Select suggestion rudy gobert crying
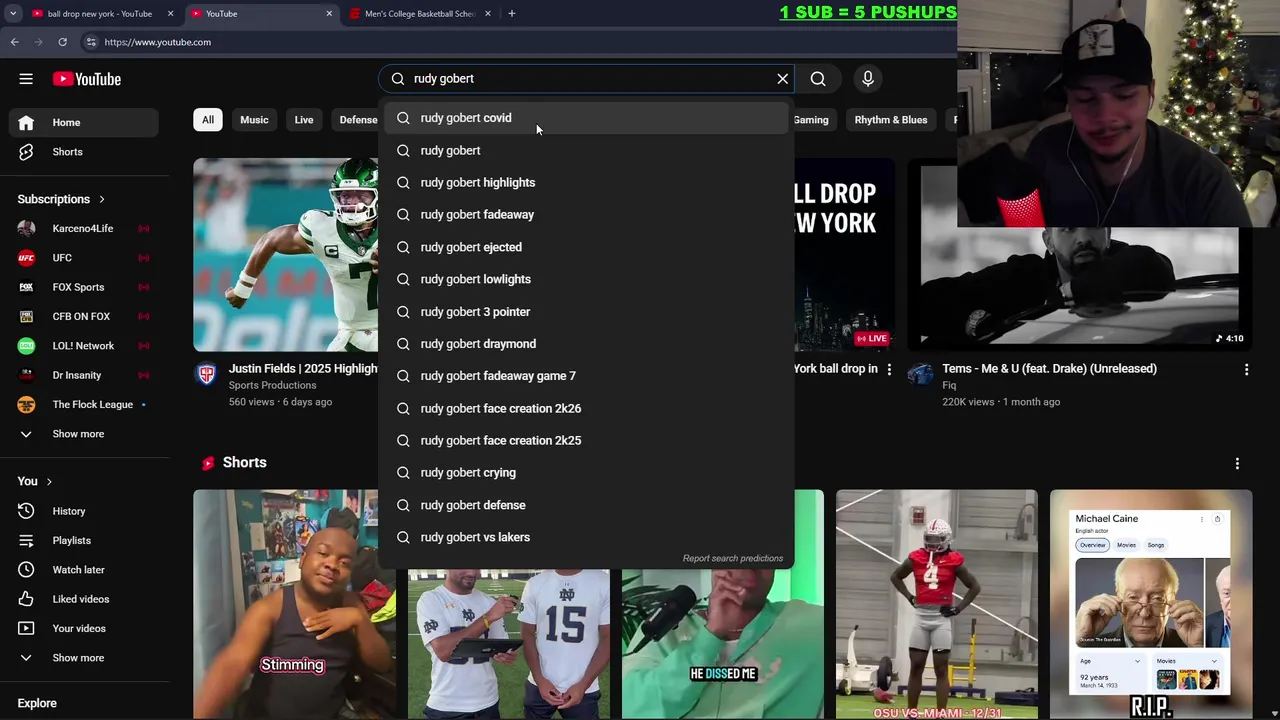The image size is (1280, 720). click(x=586, y=473)
